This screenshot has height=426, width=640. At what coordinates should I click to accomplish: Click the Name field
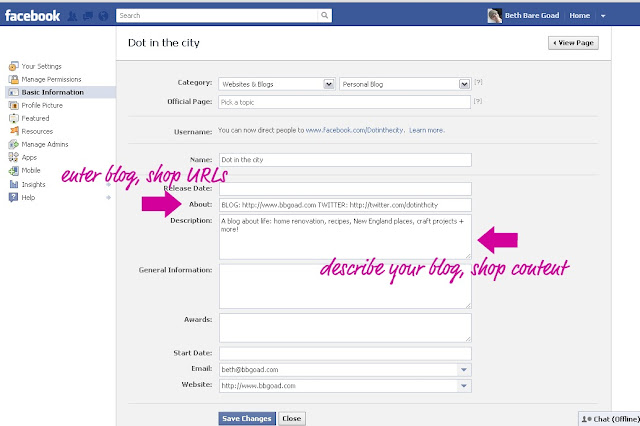click(345, 160)
